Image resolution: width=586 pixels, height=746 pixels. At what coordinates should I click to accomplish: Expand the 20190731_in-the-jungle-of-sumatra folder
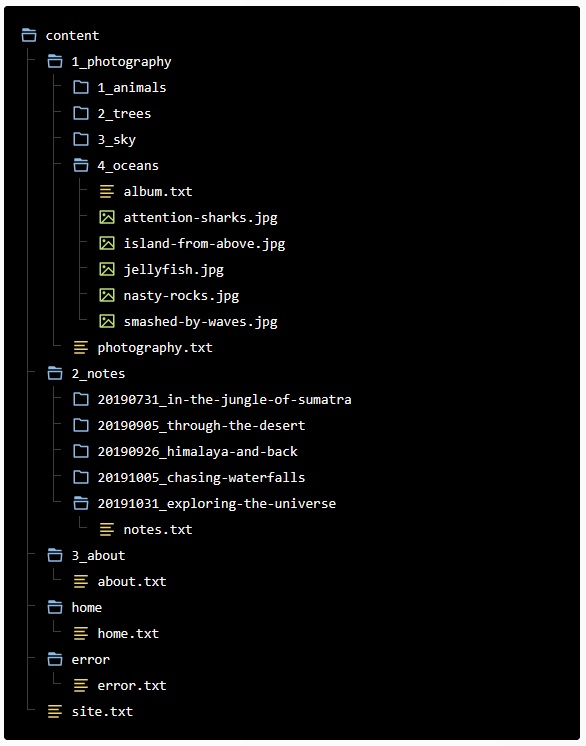[x=212, y=400]
